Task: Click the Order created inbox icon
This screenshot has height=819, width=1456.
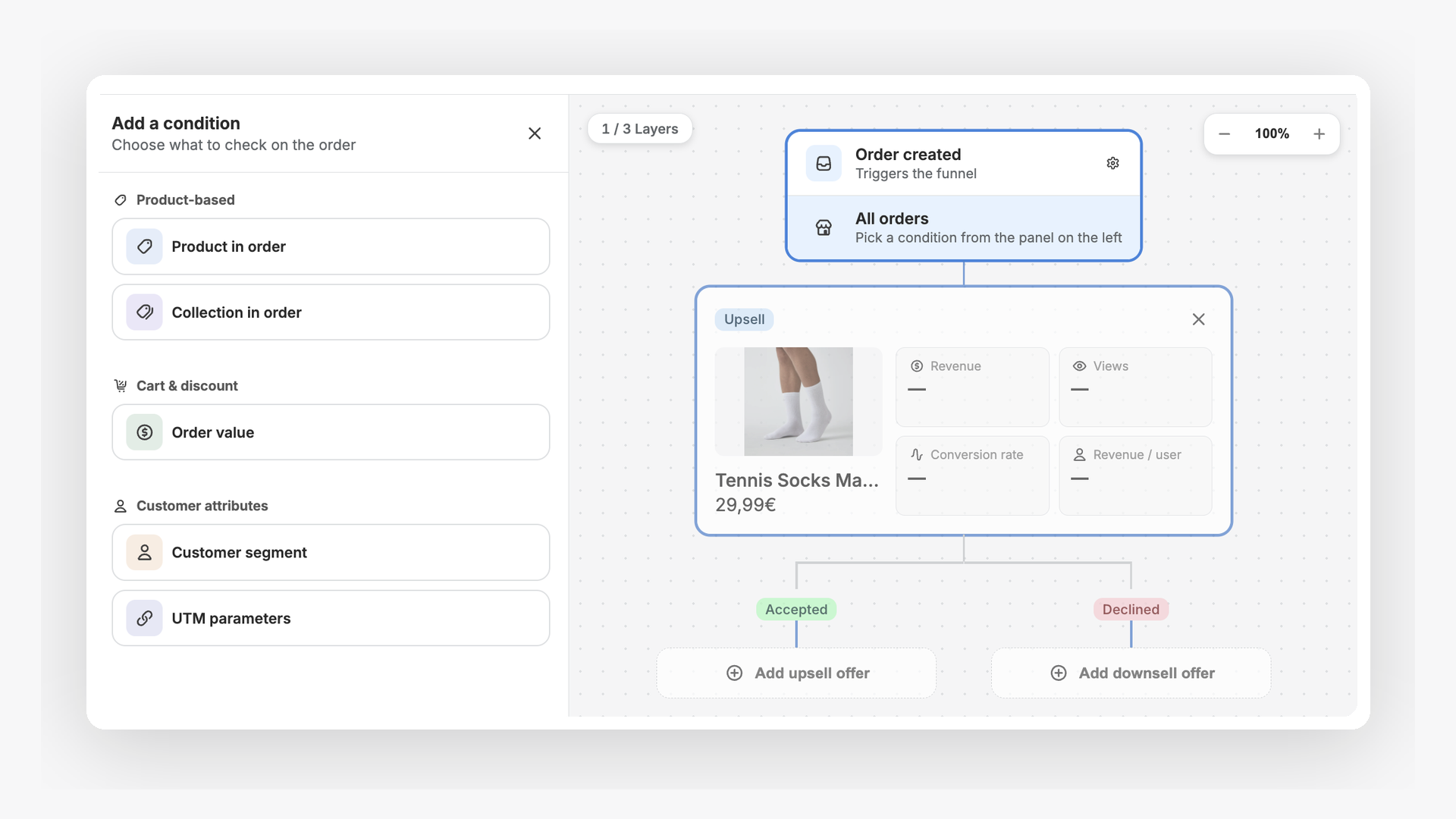Action: pyautogui.click(x=824, y=163)
